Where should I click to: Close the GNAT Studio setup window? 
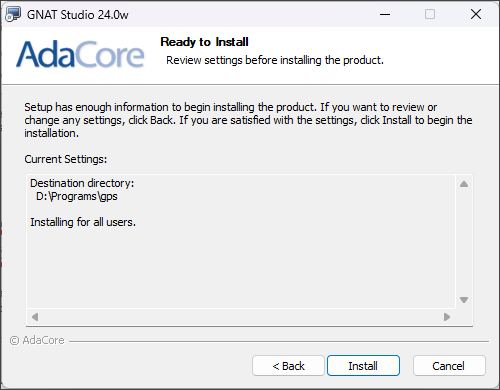click(476, 14)
